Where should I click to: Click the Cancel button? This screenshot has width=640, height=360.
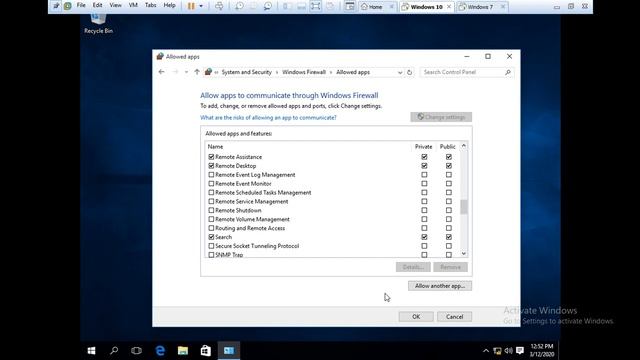tap(454, 316)
